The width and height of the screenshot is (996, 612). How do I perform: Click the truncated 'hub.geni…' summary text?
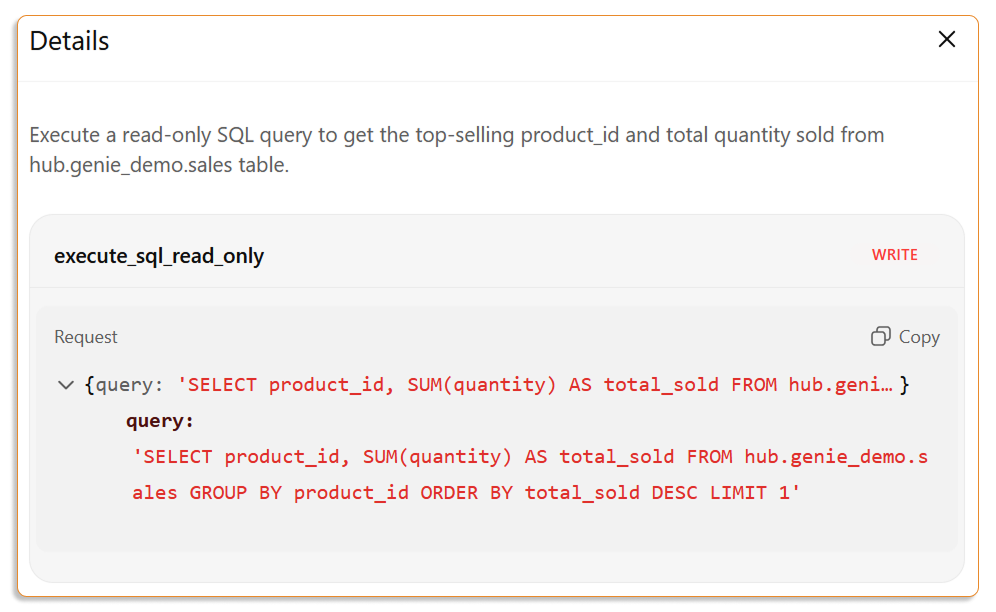pos(840,385)
